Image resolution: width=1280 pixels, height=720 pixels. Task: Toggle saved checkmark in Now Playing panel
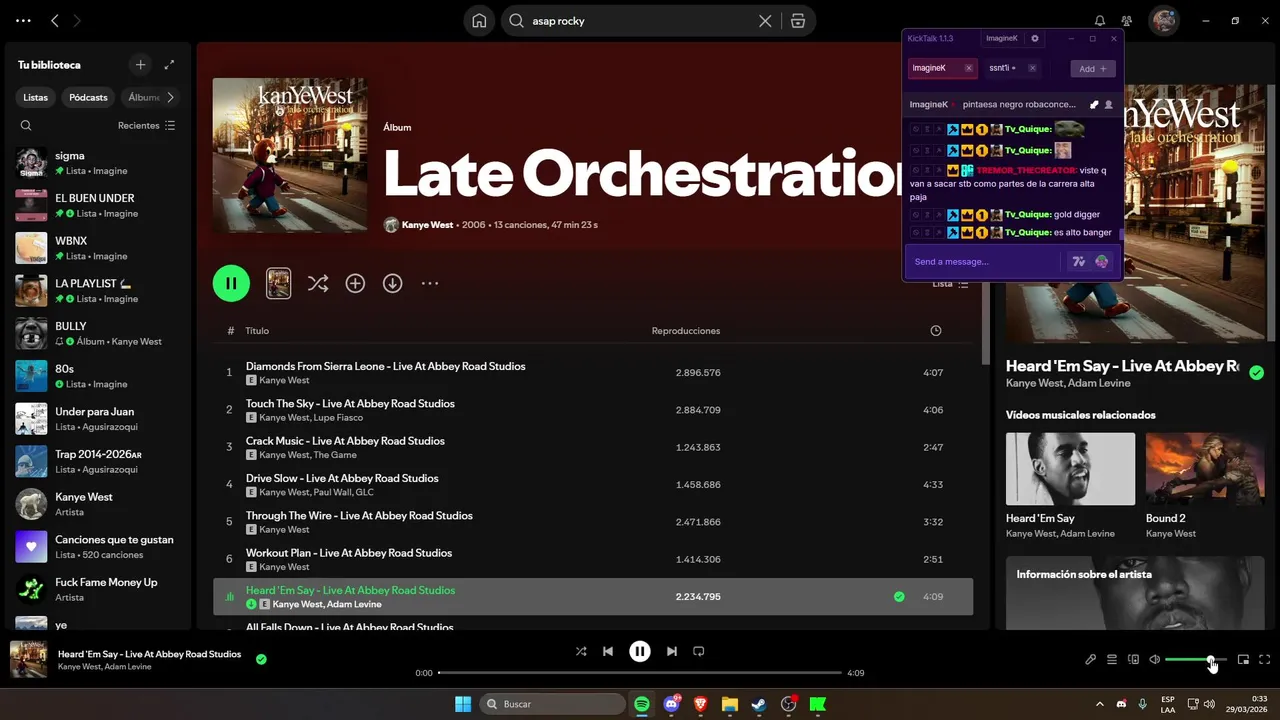pyautogui.click(x=1256, y=372)
